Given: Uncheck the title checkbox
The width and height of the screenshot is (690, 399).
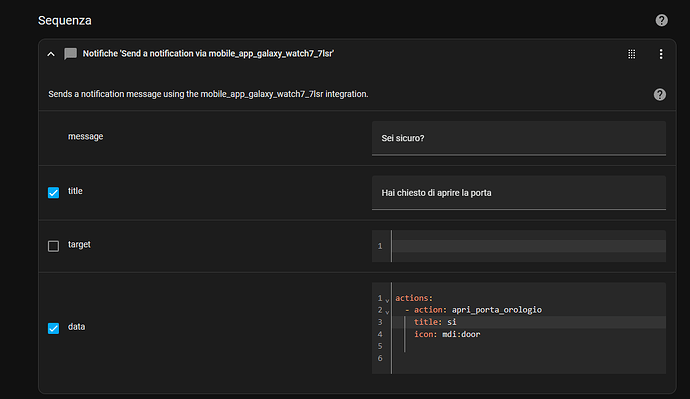Looking at the screenshot, I should click(53, 192).
